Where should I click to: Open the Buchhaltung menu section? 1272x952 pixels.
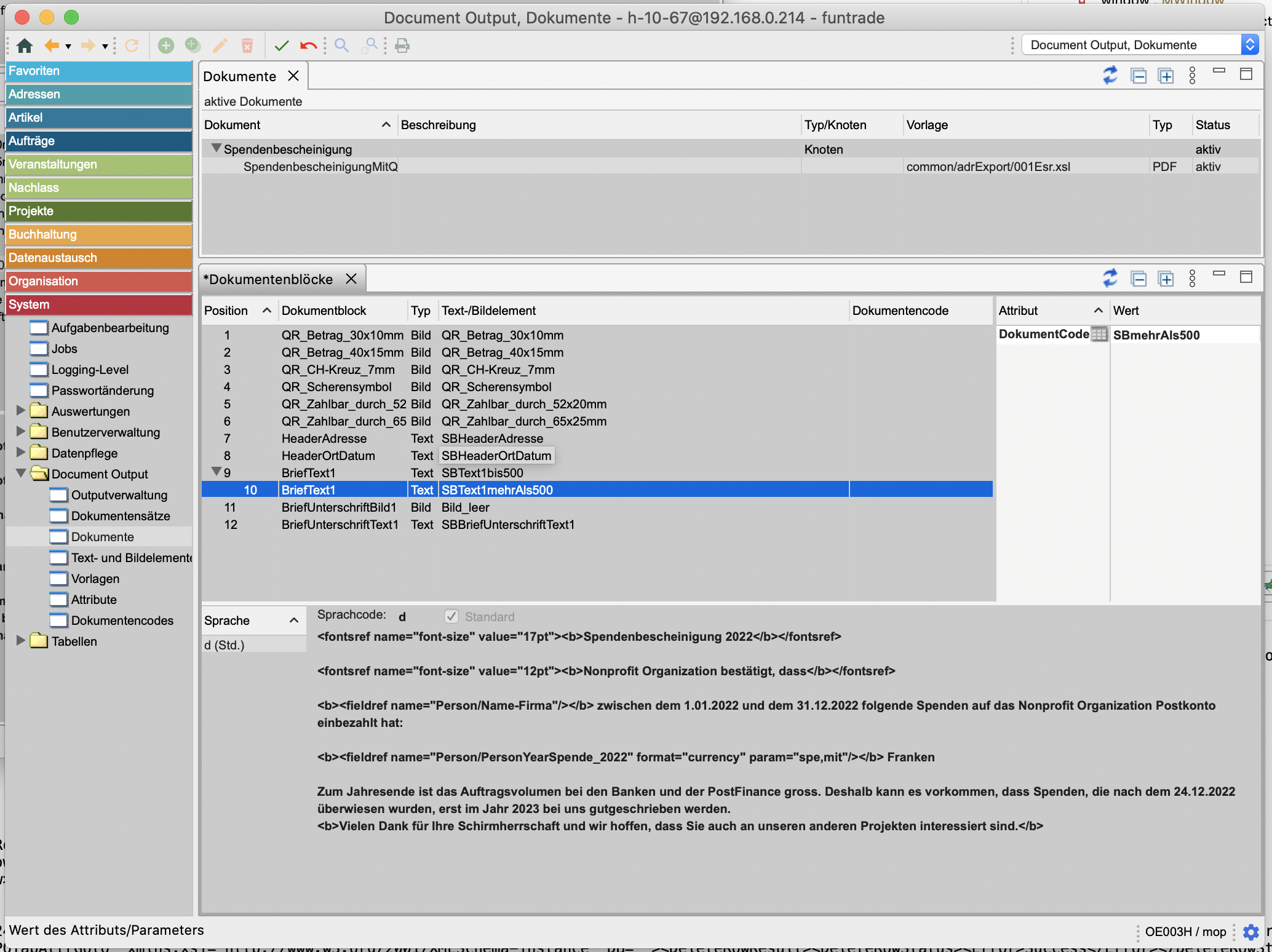tap(98, 234)
